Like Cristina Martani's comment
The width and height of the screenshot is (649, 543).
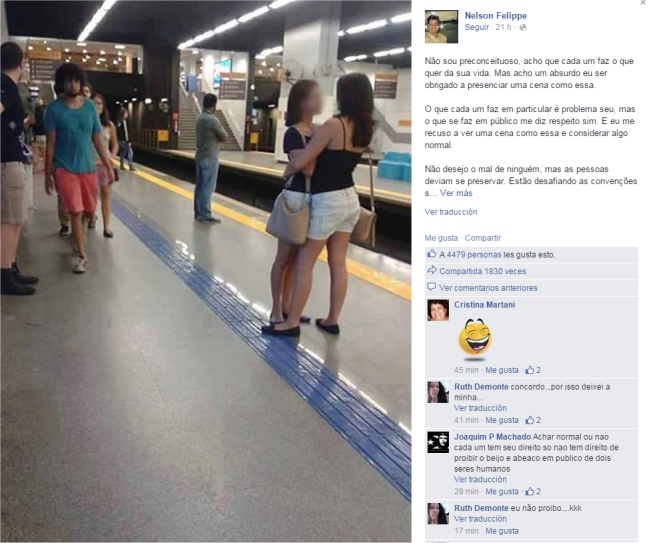click(502, 370)
